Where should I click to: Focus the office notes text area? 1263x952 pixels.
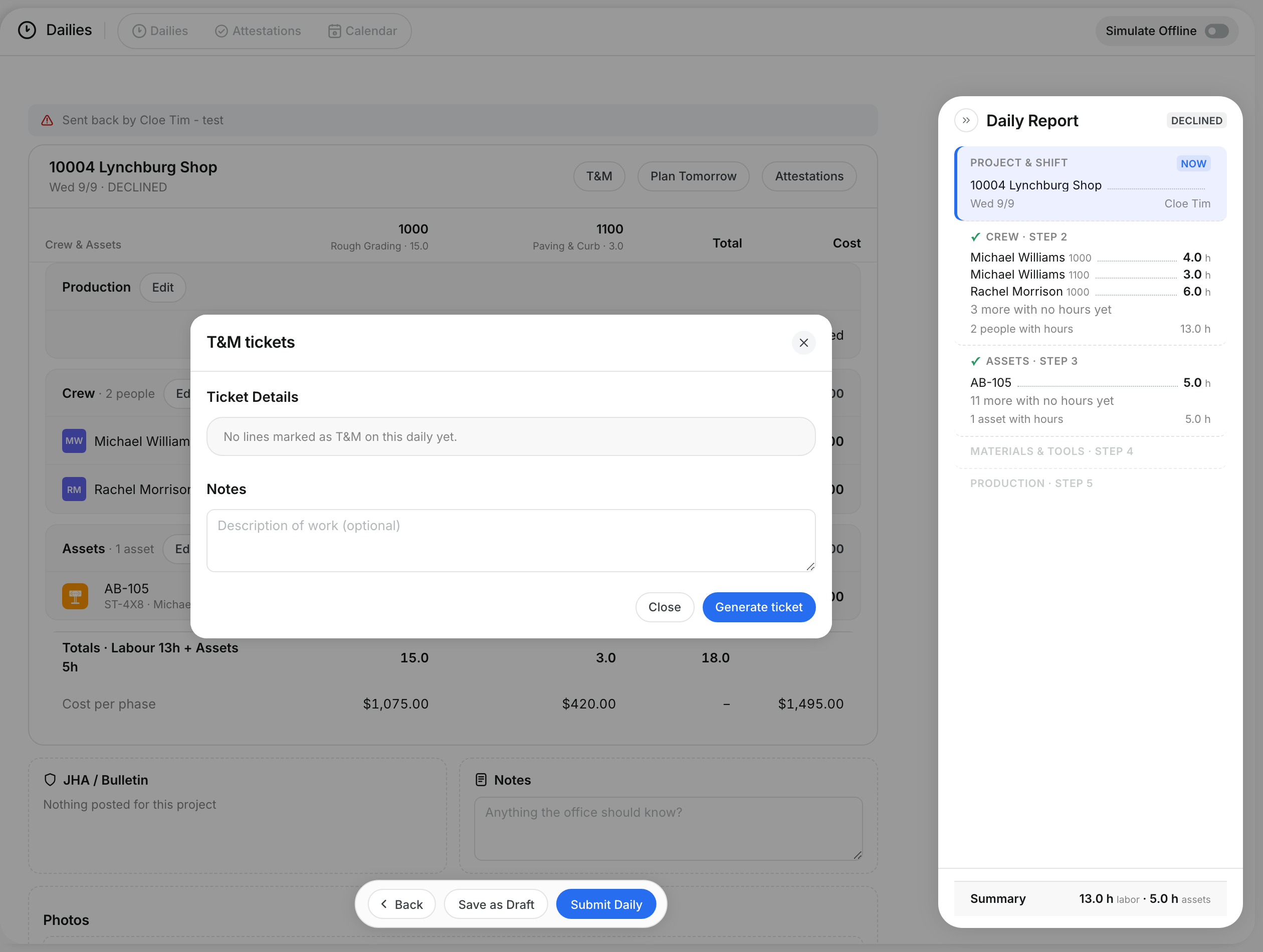[x=668, y=829]
